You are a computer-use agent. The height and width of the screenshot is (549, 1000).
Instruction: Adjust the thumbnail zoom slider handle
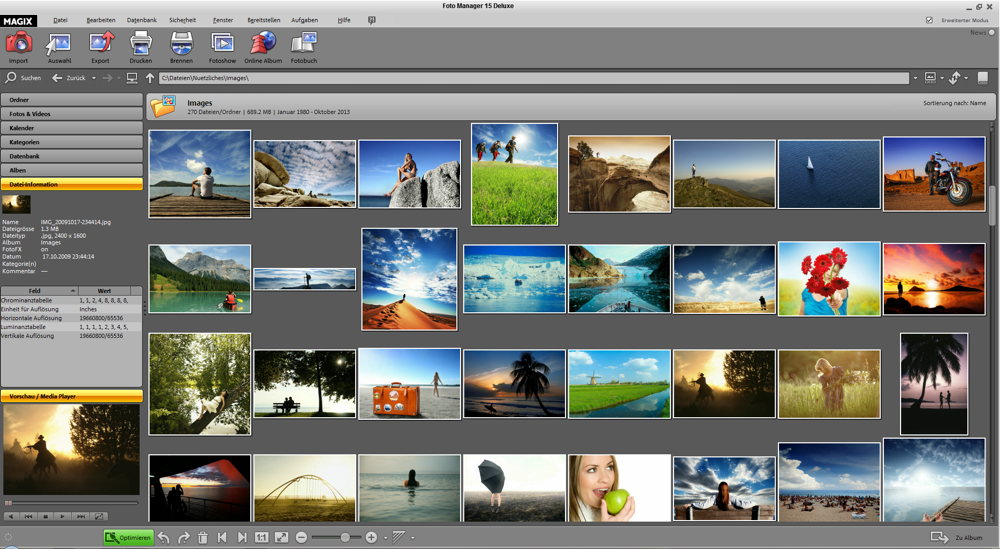[x=345, y=538]
